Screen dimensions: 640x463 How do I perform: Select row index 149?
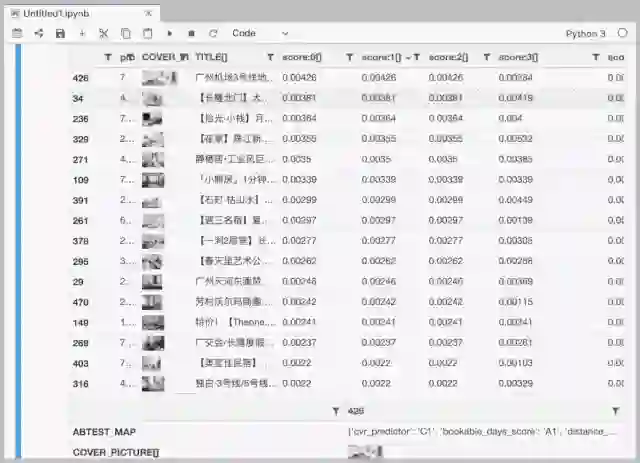click(80, 323)
